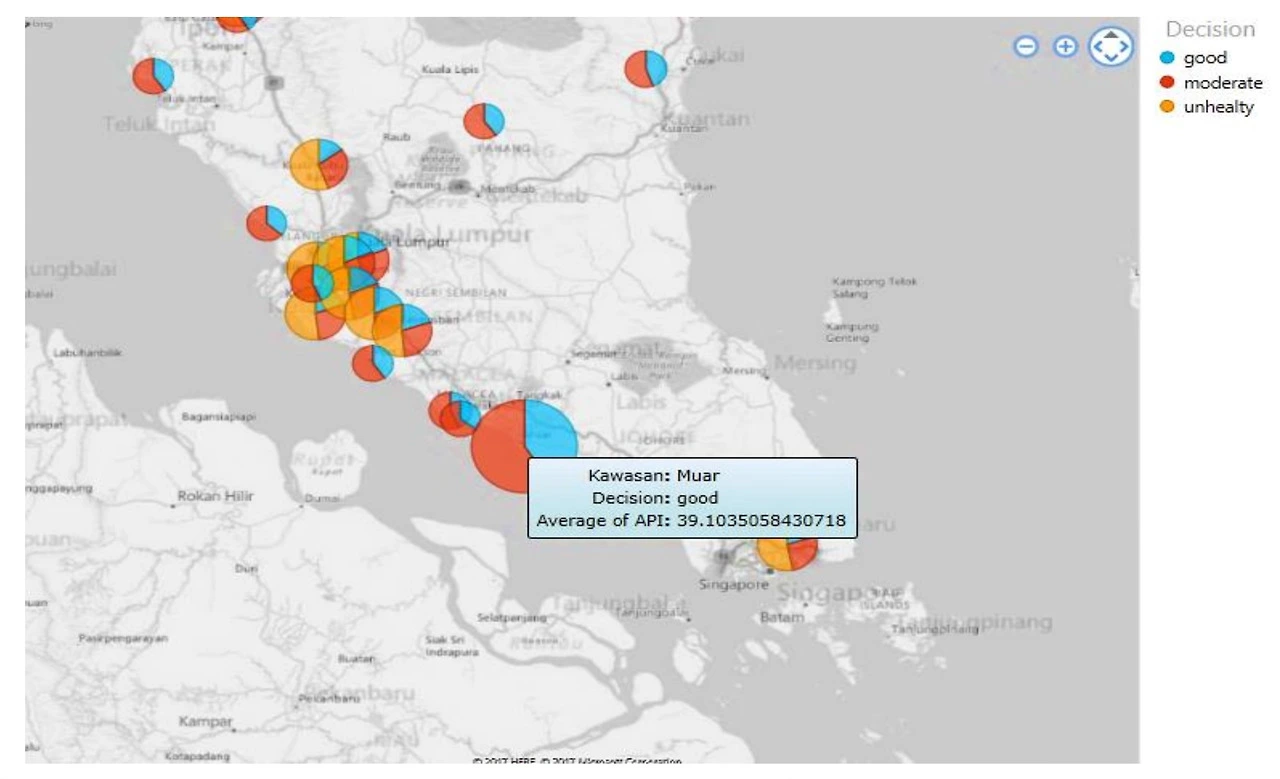
Task: Click the red swatch for moderate
Action: (x=1167, y=82)
